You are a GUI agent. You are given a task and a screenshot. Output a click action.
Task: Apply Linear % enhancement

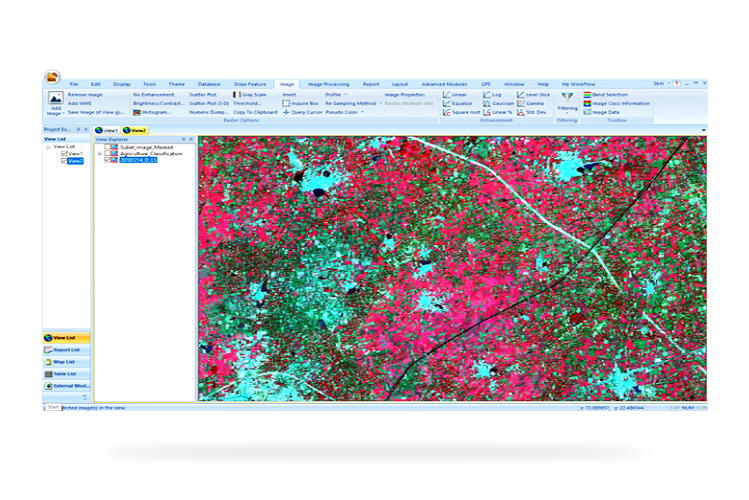tap(497, 112)
